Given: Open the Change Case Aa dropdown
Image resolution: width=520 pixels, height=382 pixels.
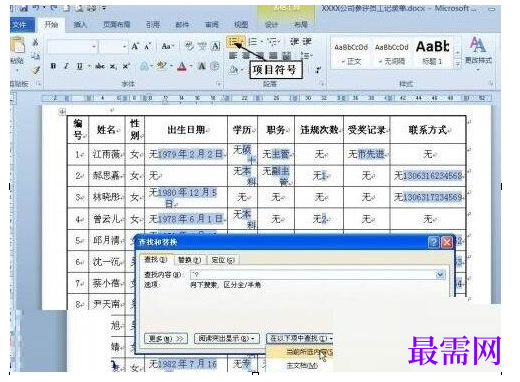Looking at the screenshot, I should [x=168, y=46].
